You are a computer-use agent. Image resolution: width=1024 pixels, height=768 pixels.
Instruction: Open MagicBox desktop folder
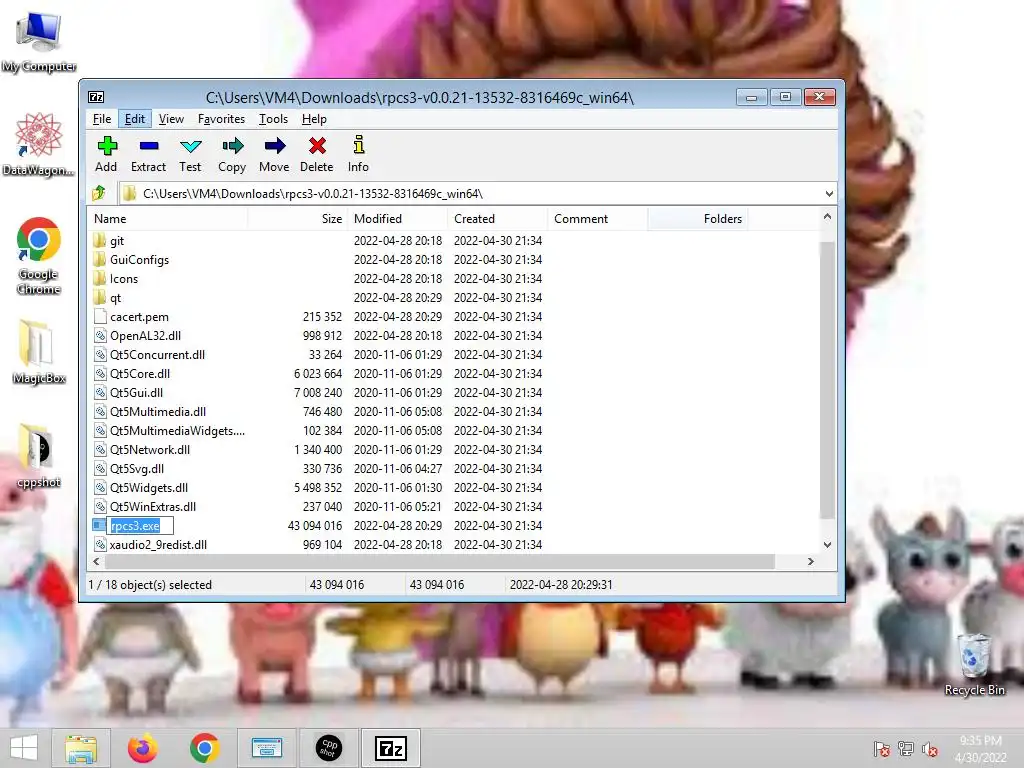39,351
